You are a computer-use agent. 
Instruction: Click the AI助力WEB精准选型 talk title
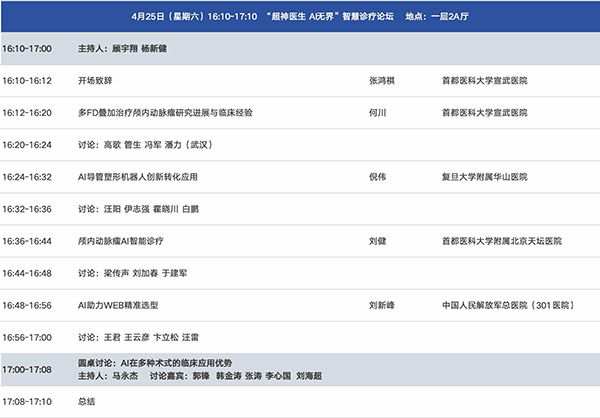click(118, 305)
